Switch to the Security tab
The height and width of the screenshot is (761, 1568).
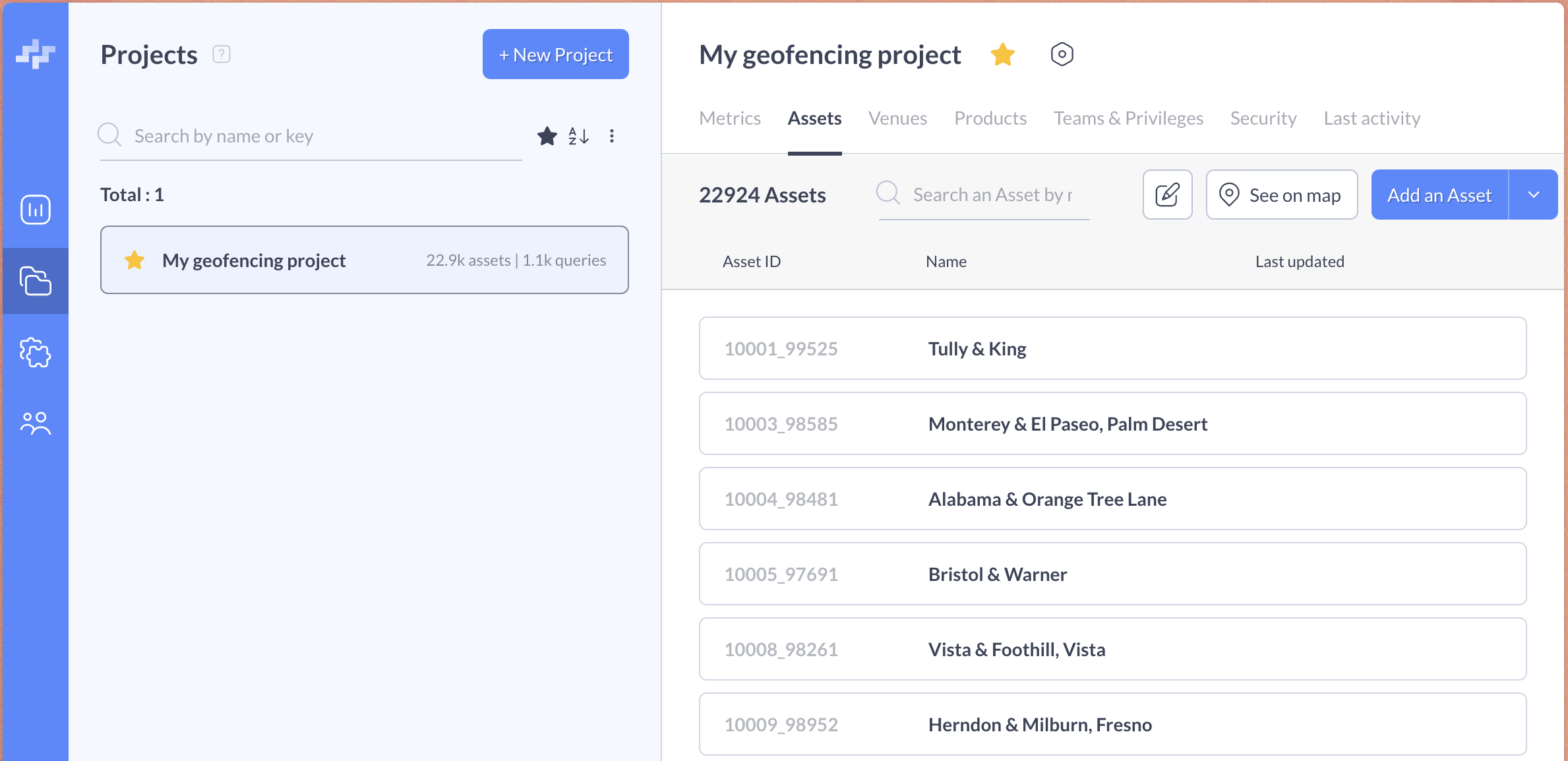[1263, 119]
